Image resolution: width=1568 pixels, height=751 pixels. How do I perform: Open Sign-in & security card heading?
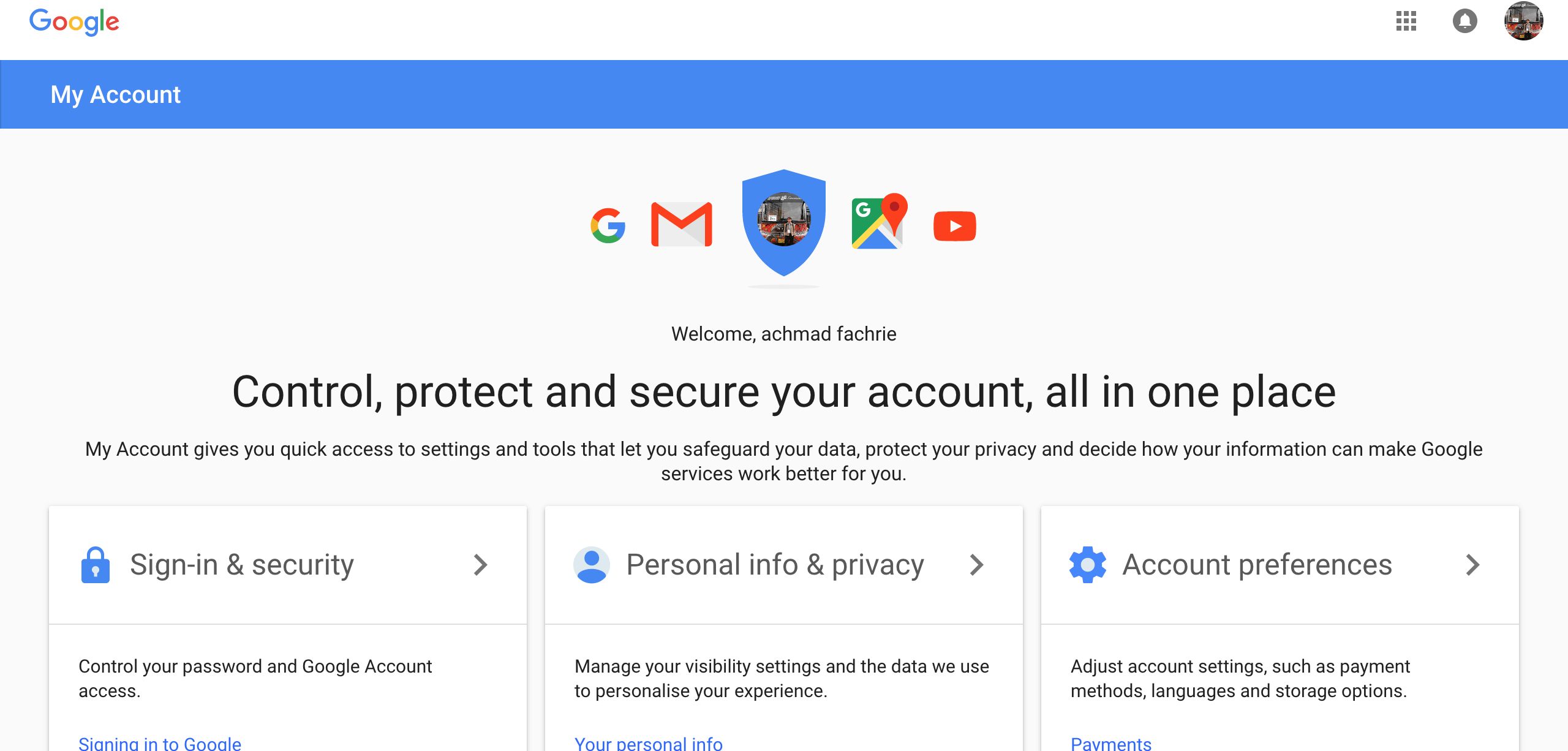click(242, 565)
